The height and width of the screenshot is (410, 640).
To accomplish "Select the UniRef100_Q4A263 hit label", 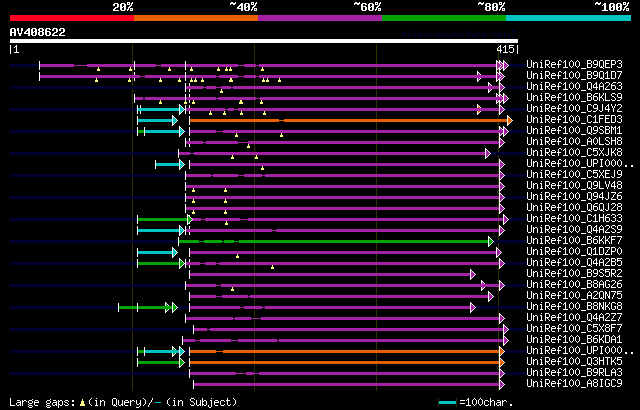I will coord(574,86).
